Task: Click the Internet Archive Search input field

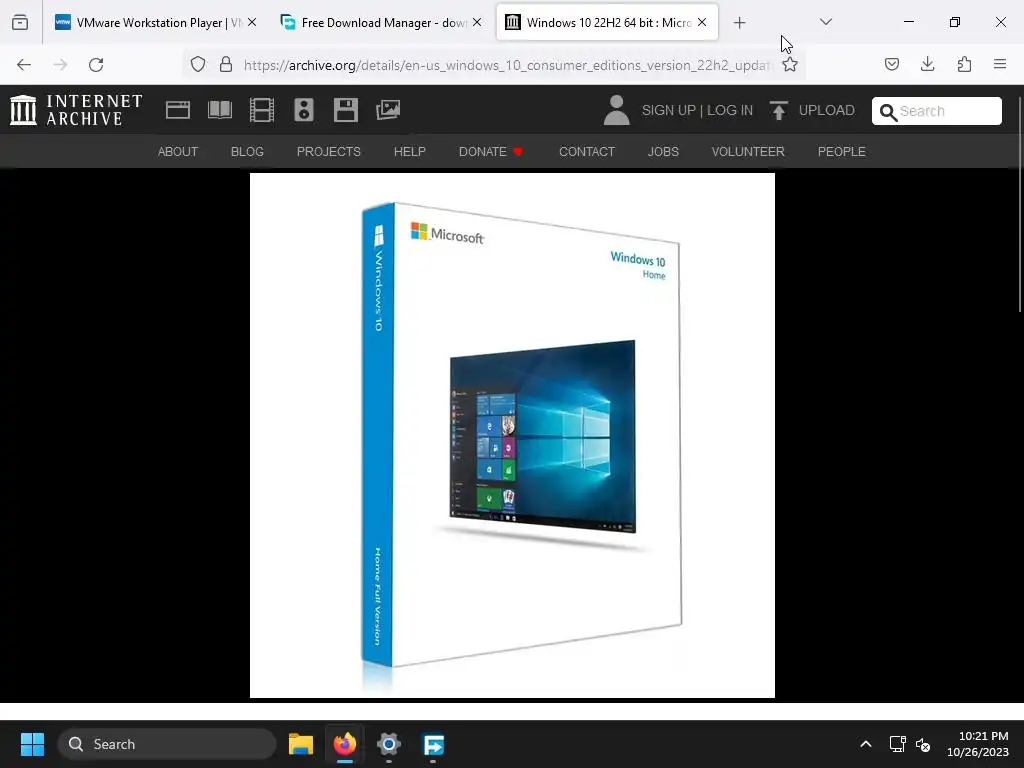Action: coord(936,111)
